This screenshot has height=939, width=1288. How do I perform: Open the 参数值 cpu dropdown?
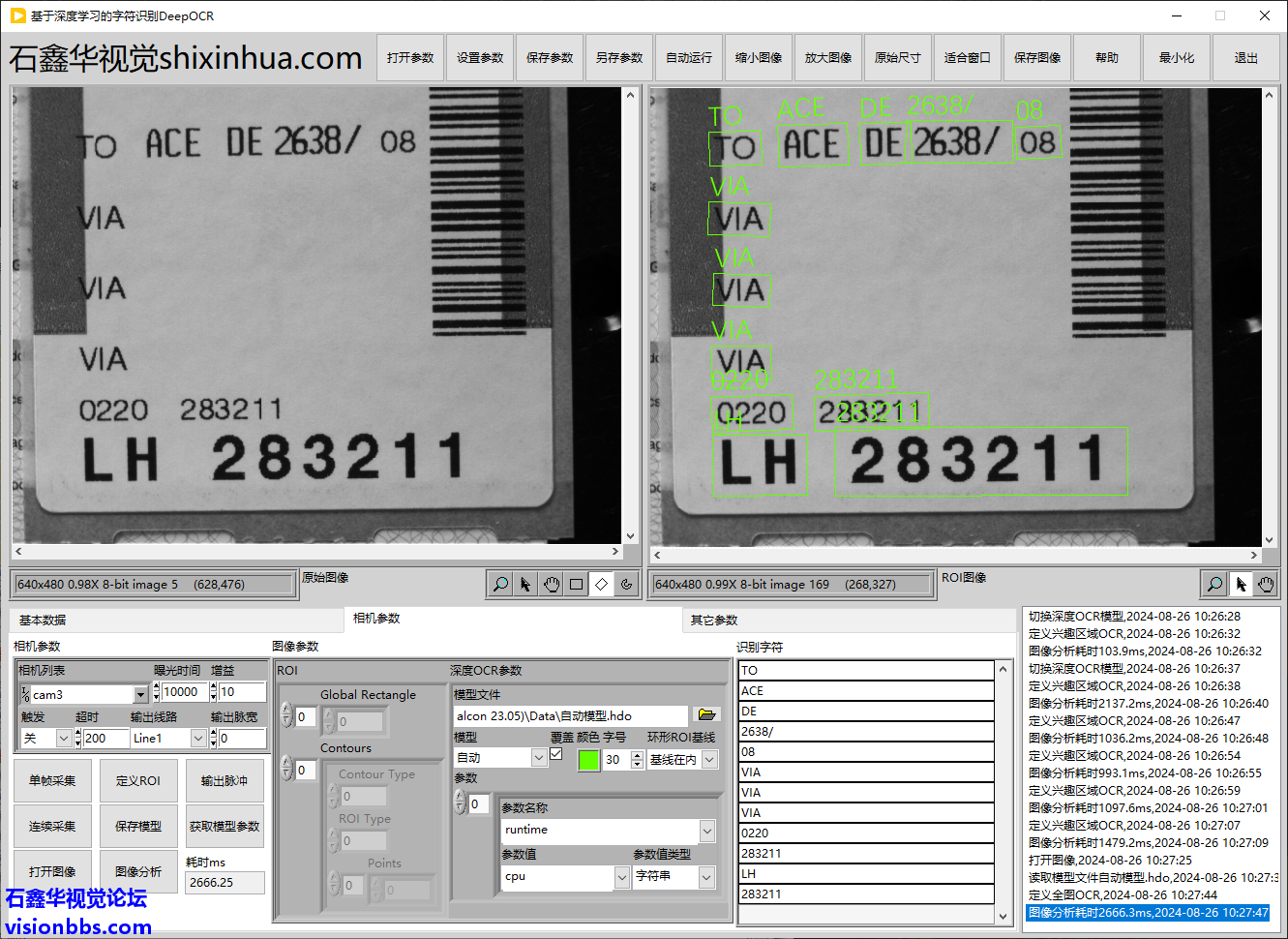pos(621,877)
